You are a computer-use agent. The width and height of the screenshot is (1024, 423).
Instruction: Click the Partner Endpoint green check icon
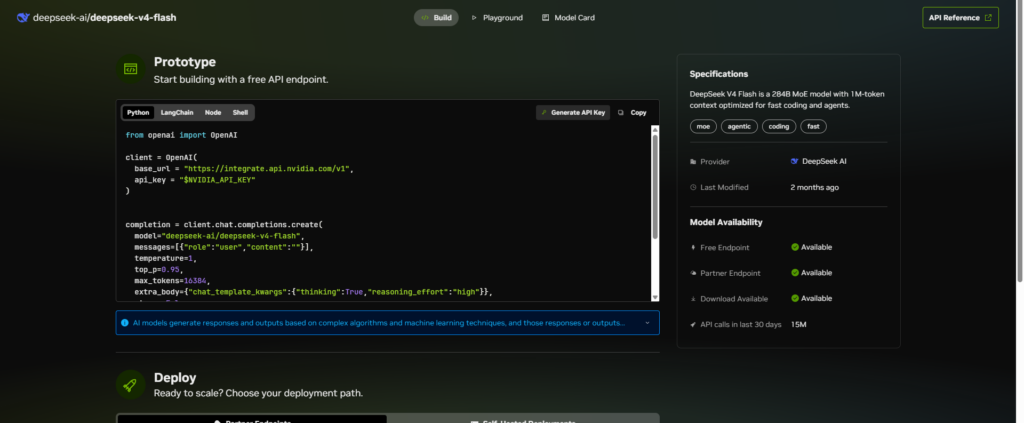(795, 273)
